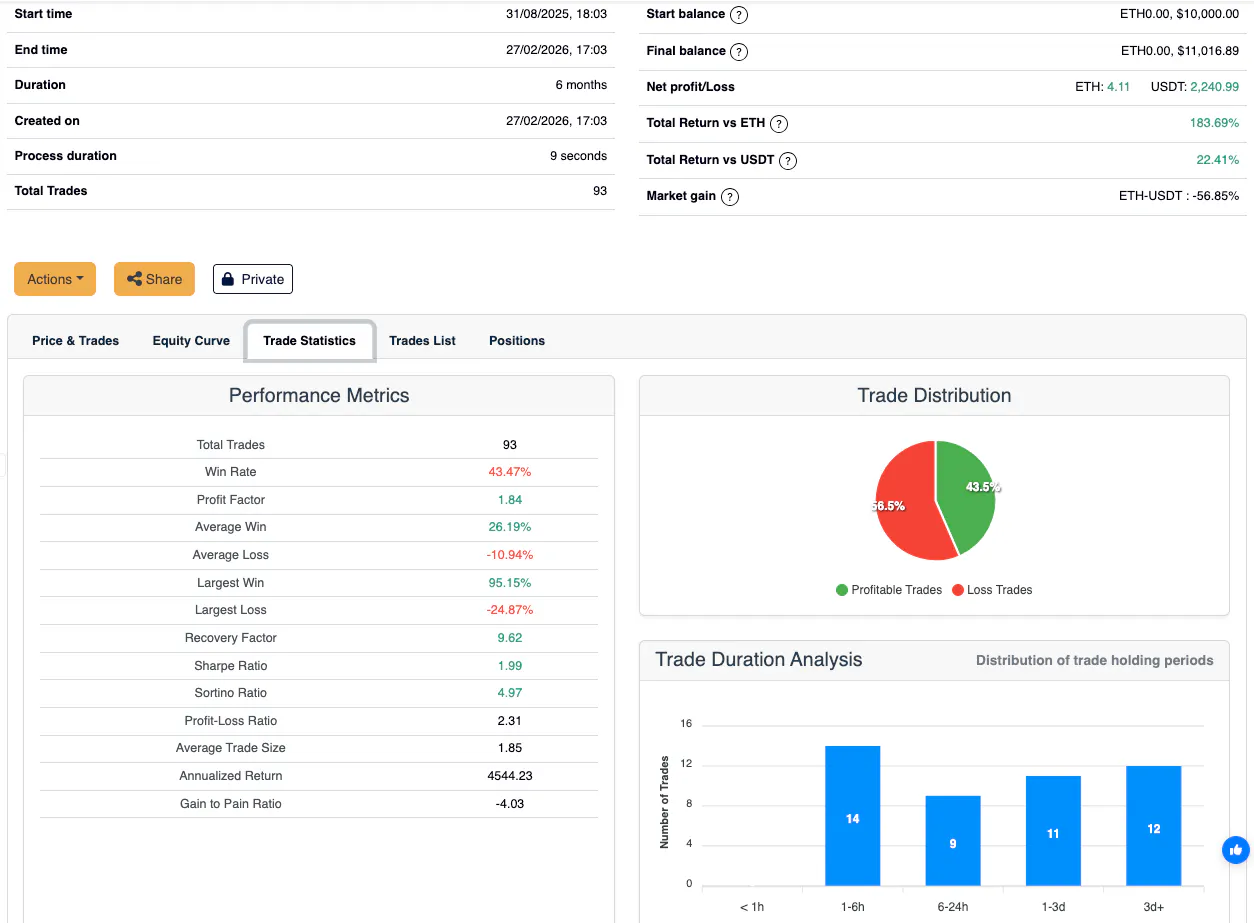Click the Trade Duration Analysis heading
The height and width of the screenshot is (923, 1254).
click(x=758, y=659)
